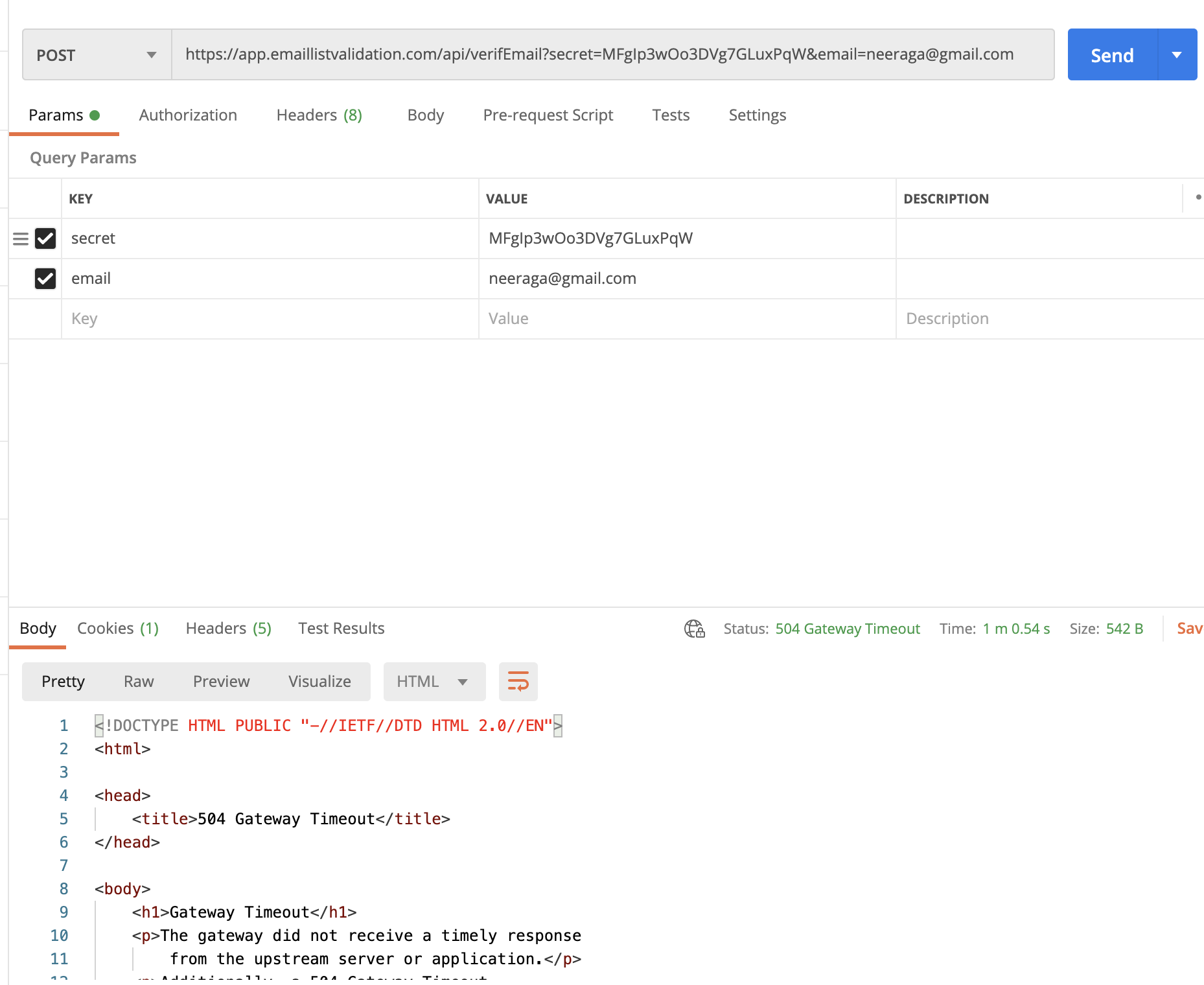
Task: Open the HTML format dropdown
Action: pos(434,682)
